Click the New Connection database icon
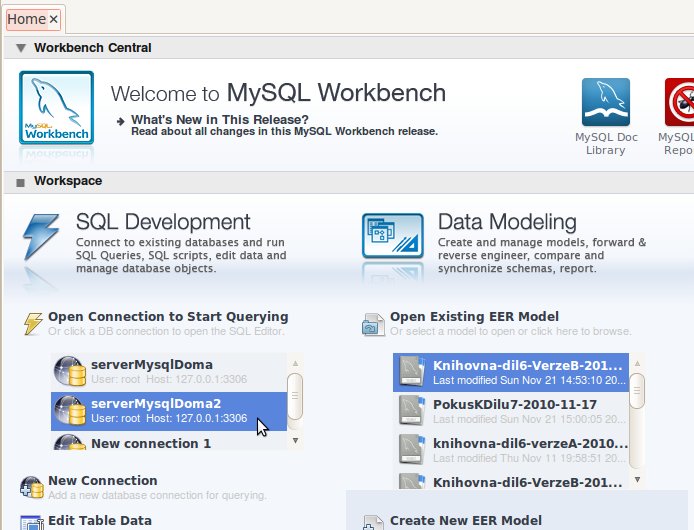The width and height of the screenshot is (694, 530). [32, 487]
